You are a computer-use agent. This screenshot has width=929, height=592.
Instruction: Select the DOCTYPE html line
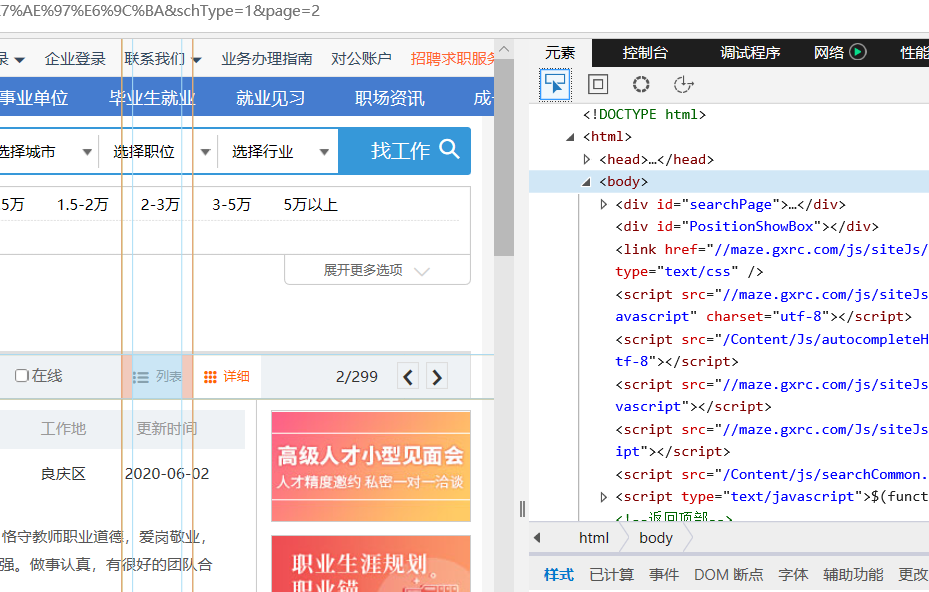pyautogui.click(x=645, y=114)
